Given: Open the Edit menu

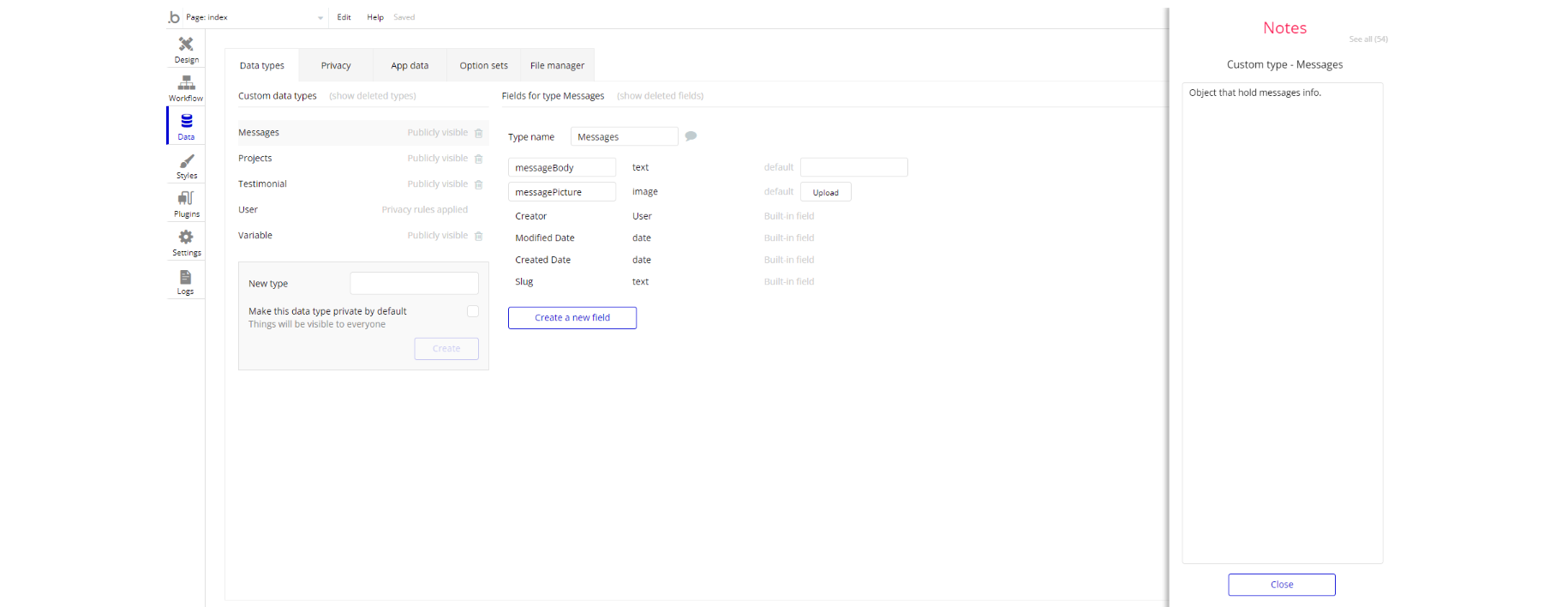Looking at the screenshot, I should [x=344, y=17].
